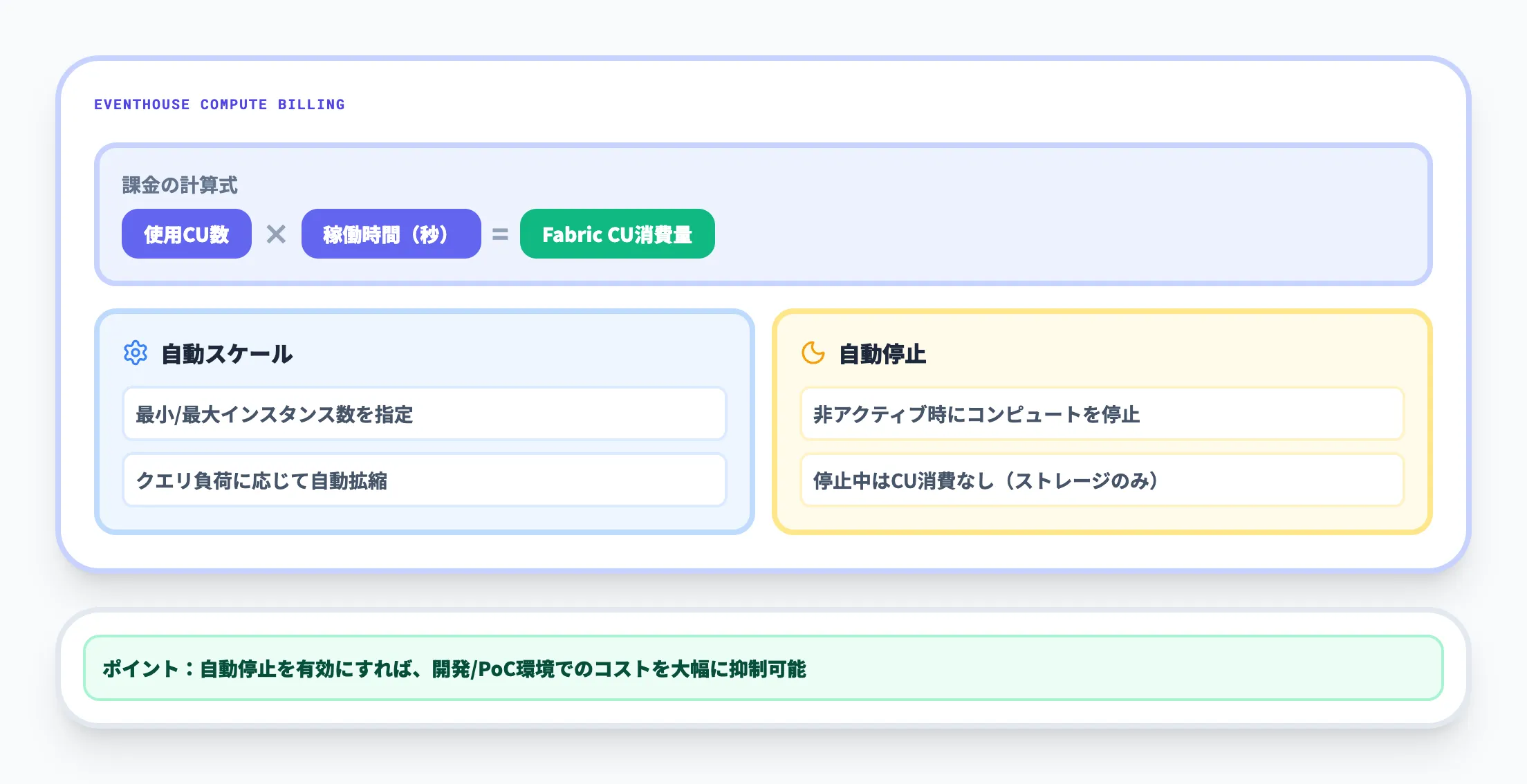Image resolution: width=1527 pixels, height=784 pixels.
Task: Click the gear icon beside 自動スケール
Action: [136, 353]
